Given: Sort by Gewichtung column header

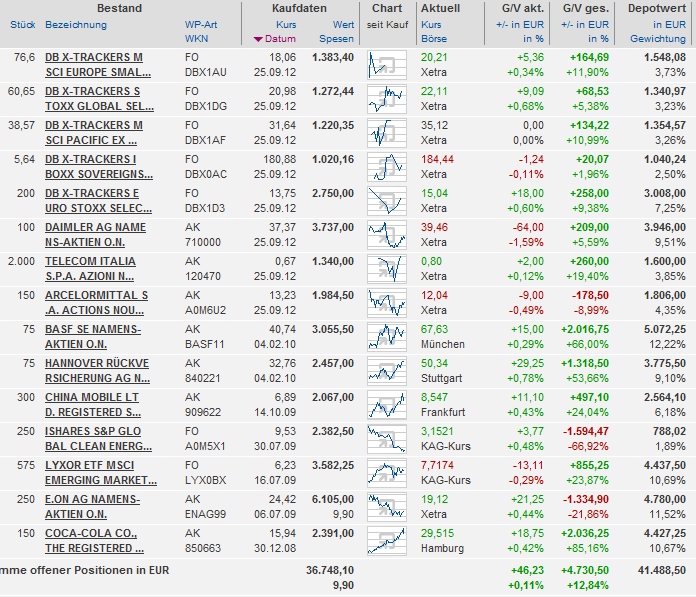Looking at the screenshot, I should click(658, 39).
